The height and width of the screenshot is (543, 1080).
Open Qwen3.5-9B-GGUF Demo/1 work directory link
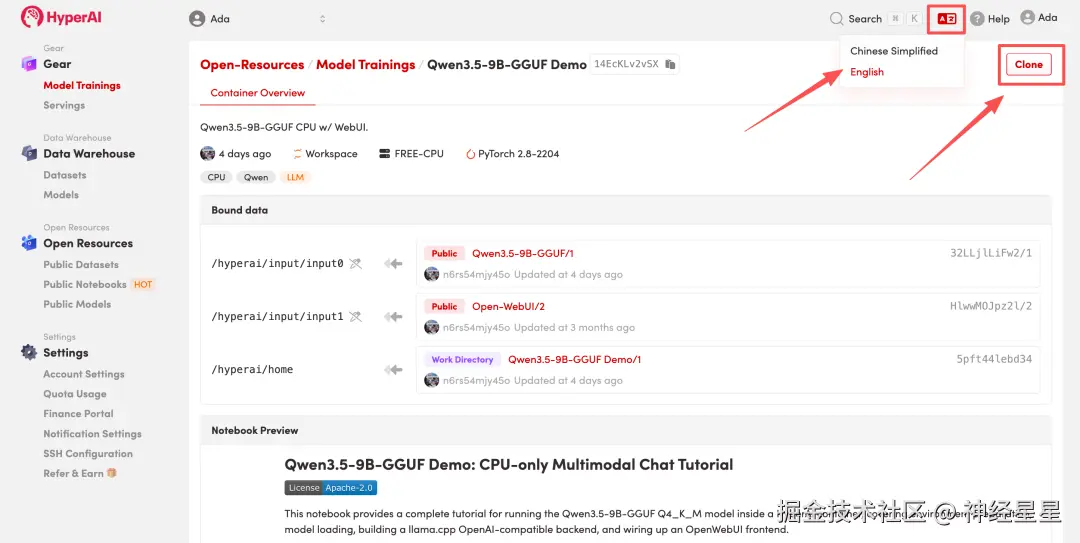[x=574, y=360]
